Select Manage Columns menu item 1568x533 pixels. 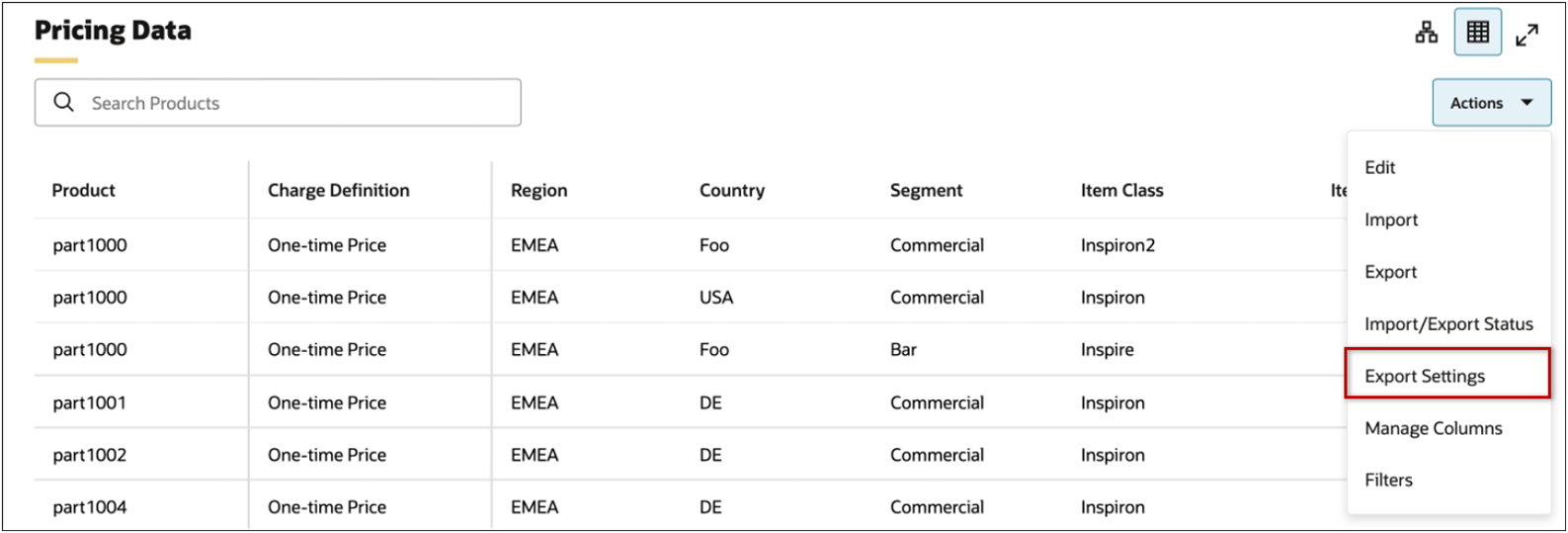click(1433, 428)
